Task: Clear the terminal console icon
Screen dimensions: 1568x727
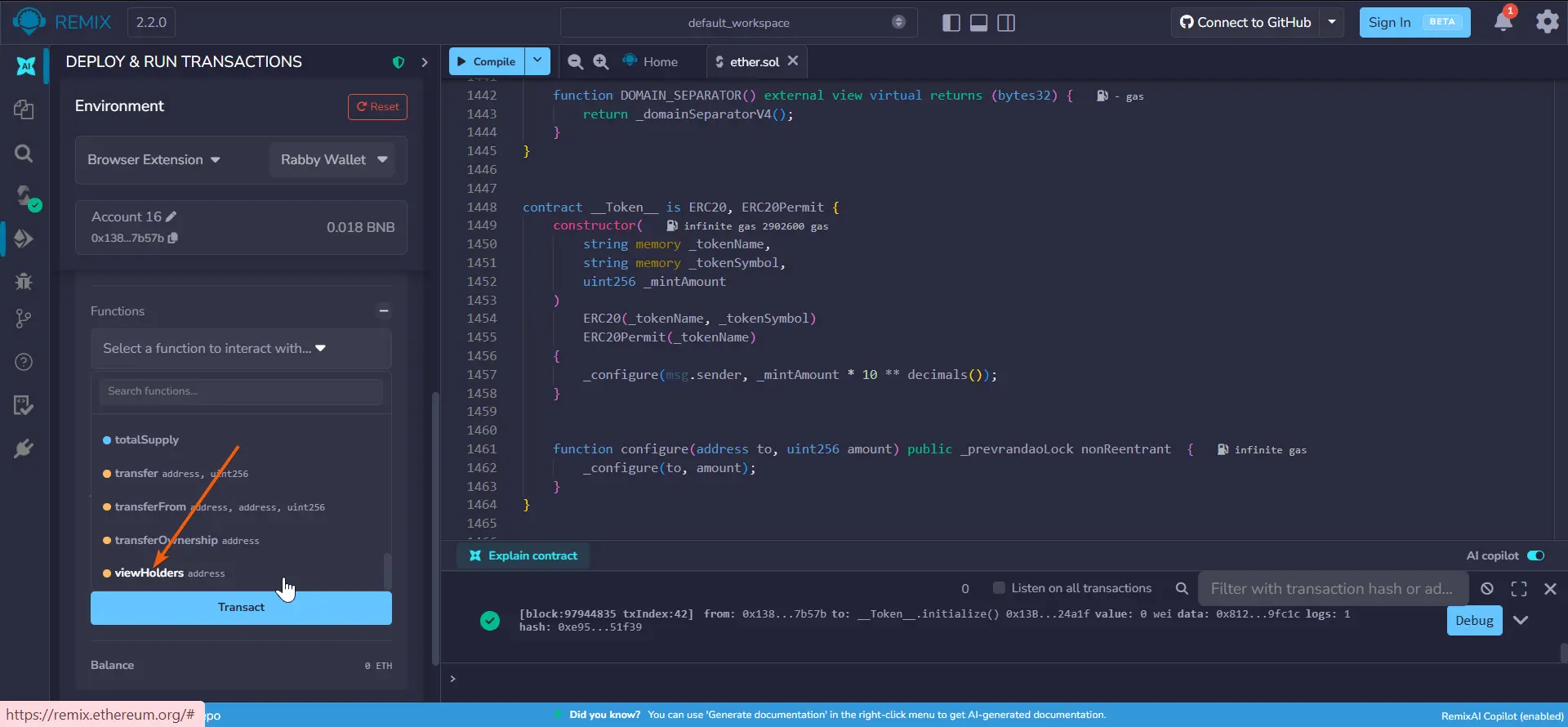Action: [1487, 588]
